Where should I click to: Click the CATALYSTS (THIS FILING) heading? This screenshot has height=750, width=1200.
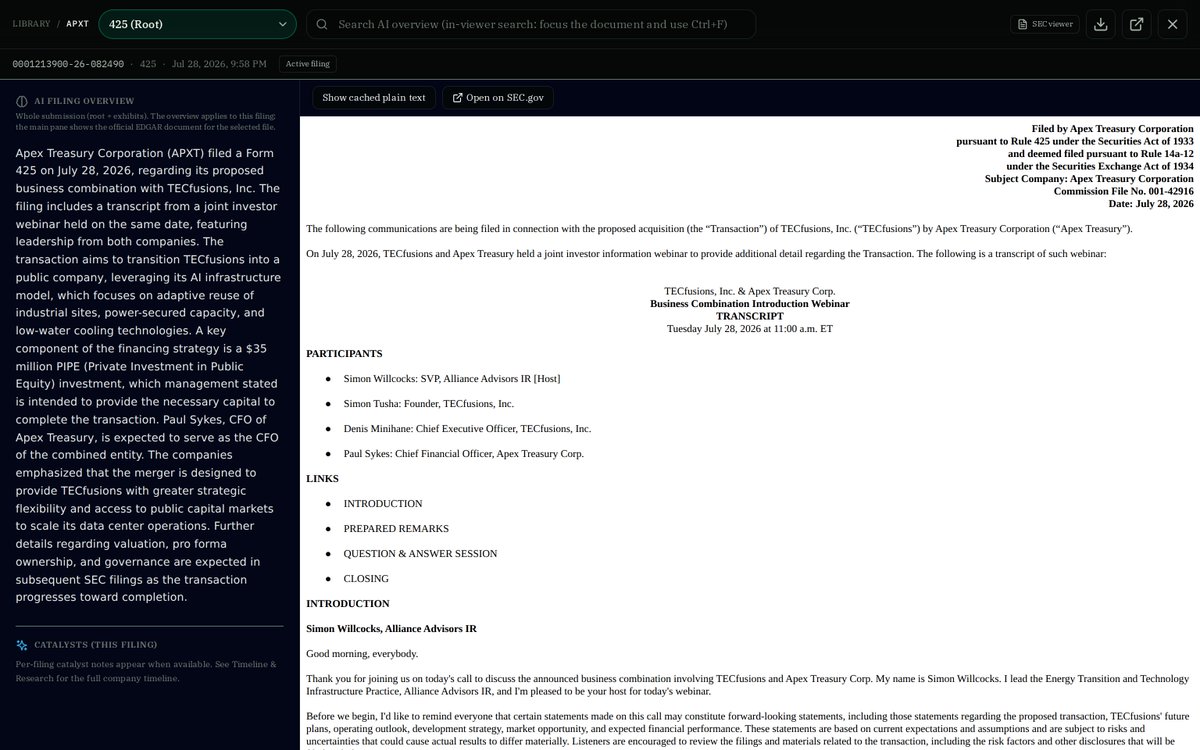[96, 645]
